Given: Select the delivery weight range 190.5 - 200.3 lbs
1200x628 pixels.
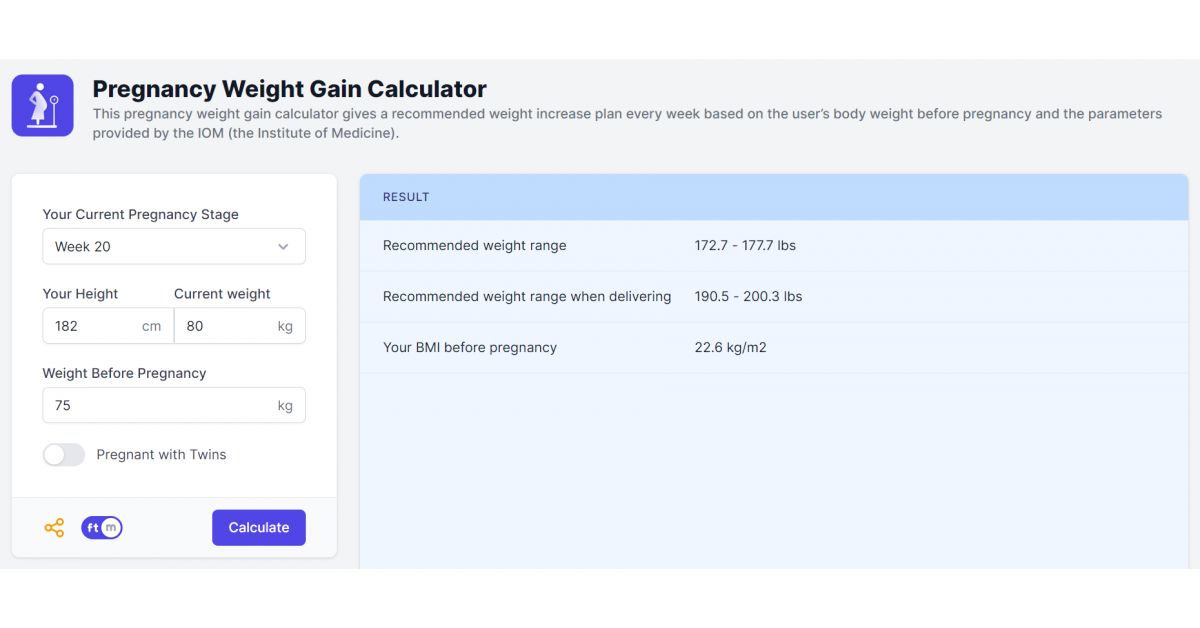Looking at the screenshot, I should [748, 297].
